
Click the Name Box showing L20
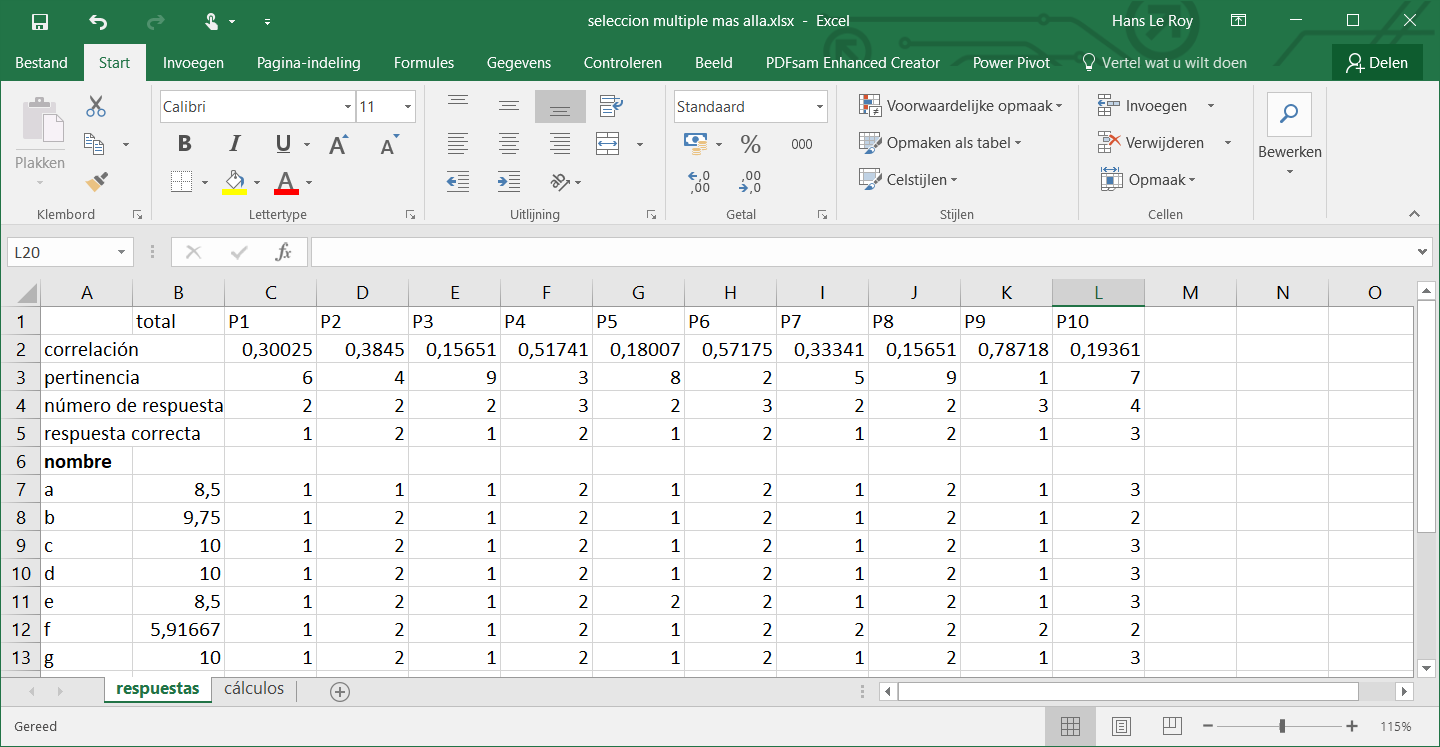click(x=60, y=252)
